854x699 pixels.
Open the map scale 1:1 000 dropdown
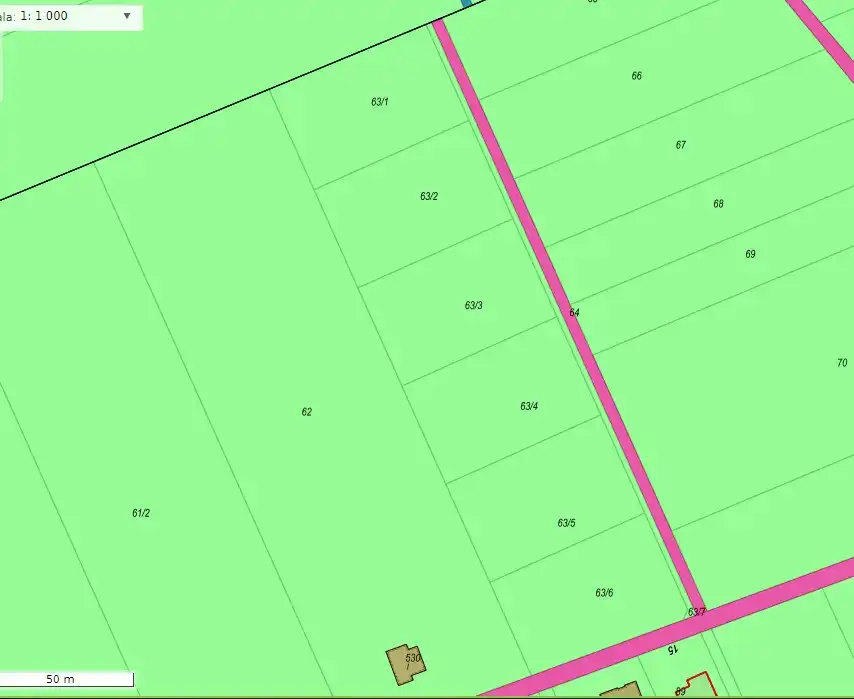tap(126, 16)
